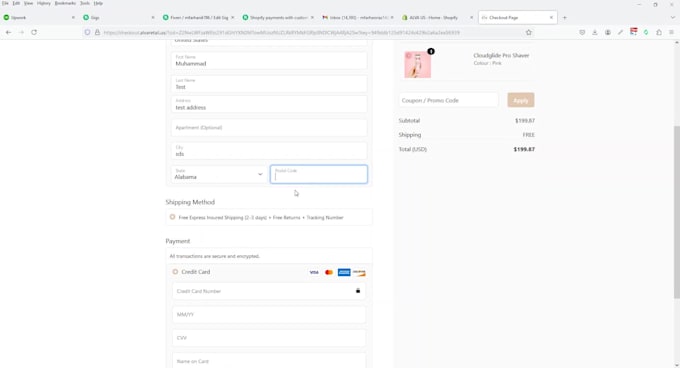Screen dimensions: 680x368
Task: Go back using the browser back arrow
Action: point(8,33)
